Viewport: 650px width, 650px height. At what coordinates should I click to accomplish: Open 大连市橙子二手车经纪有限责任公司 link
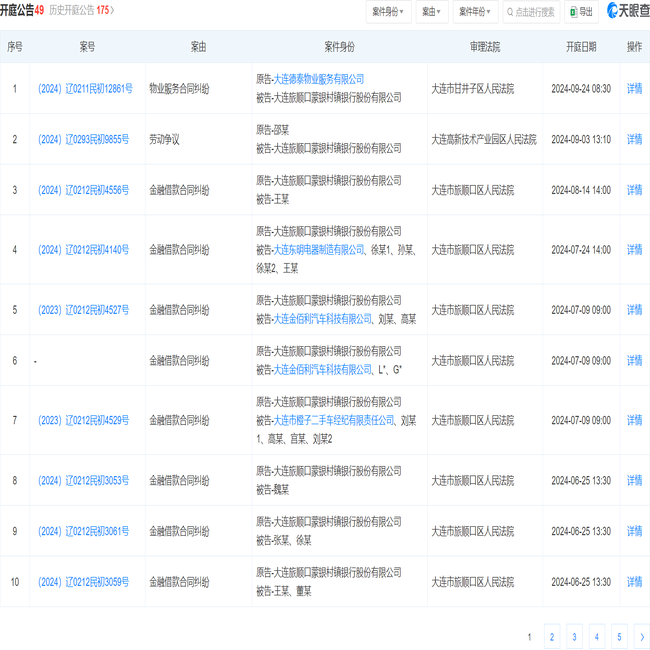(334, 420)
